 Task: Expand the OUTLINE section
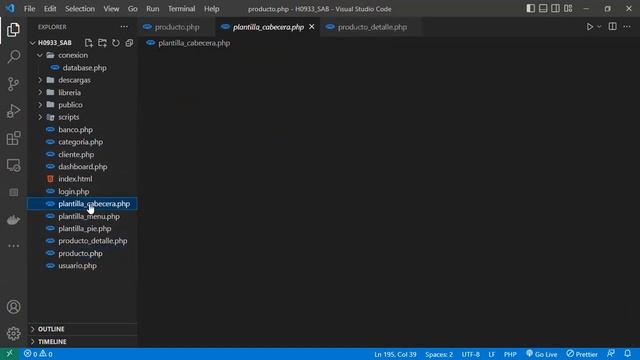[82, 329]
